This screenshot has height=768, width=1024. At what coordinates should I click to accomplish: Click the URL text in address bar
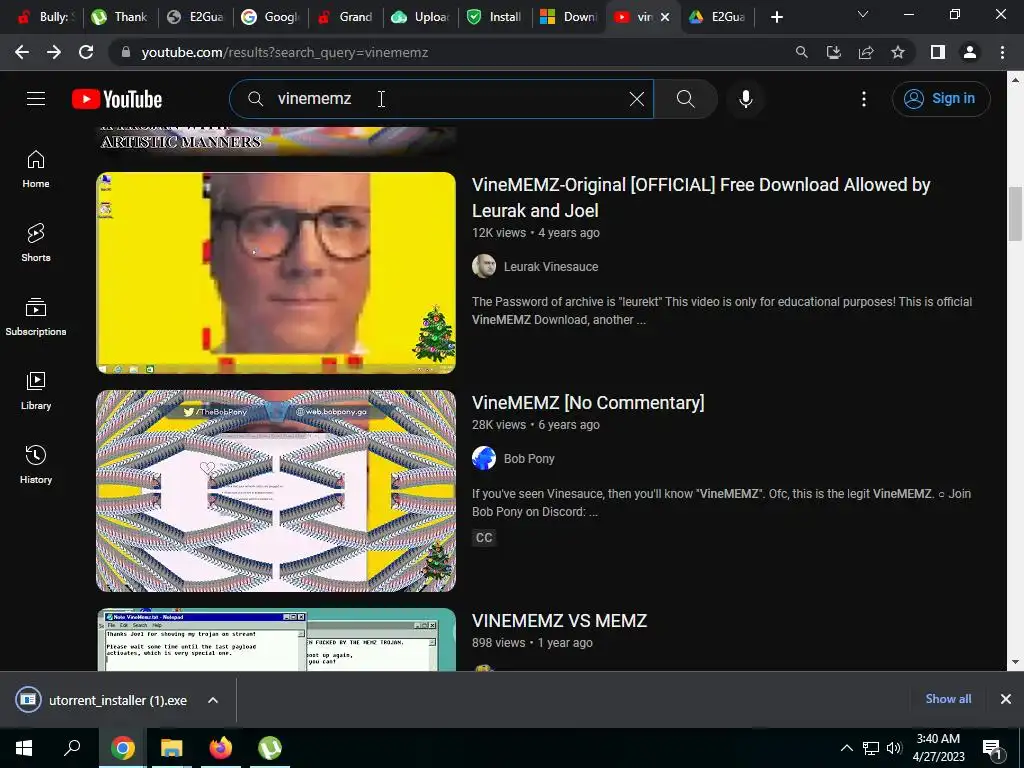point(285,52)
